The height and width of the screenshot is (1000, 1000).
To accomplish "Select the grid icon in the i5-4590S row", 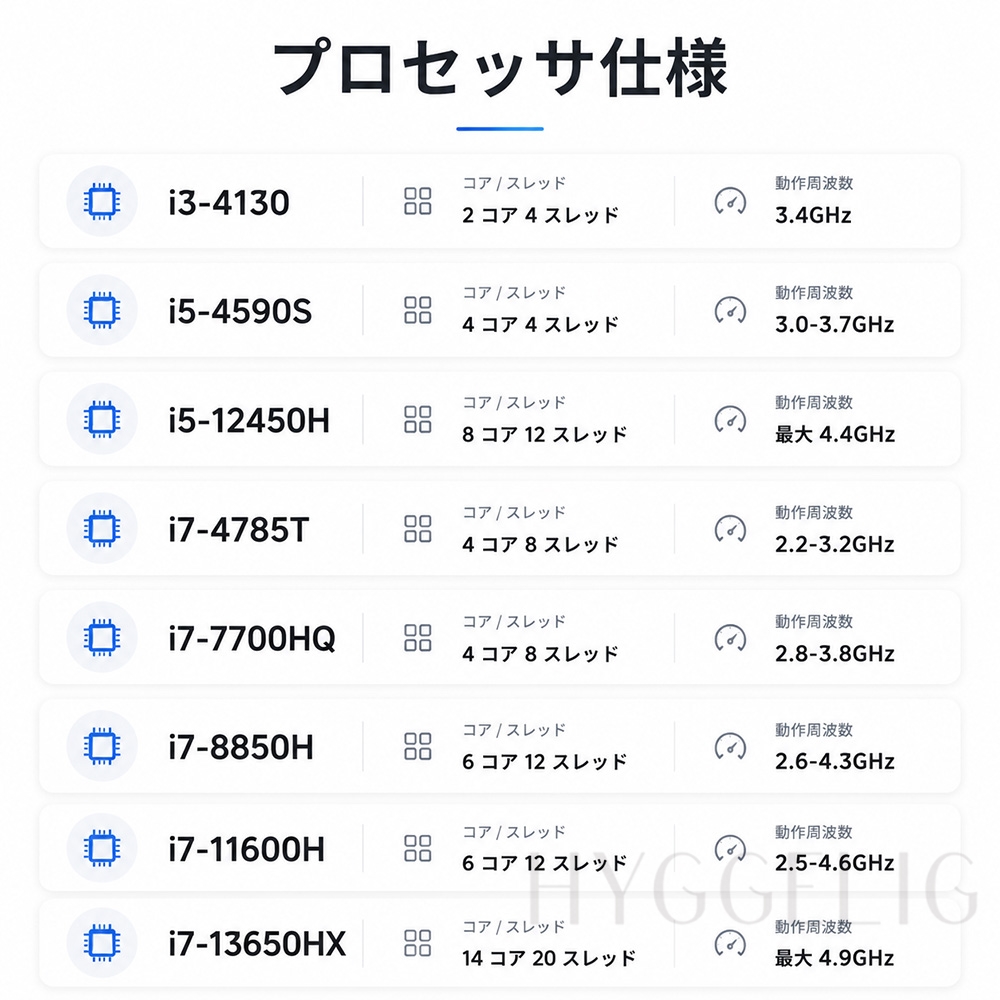I will click(x=418, y=310).
